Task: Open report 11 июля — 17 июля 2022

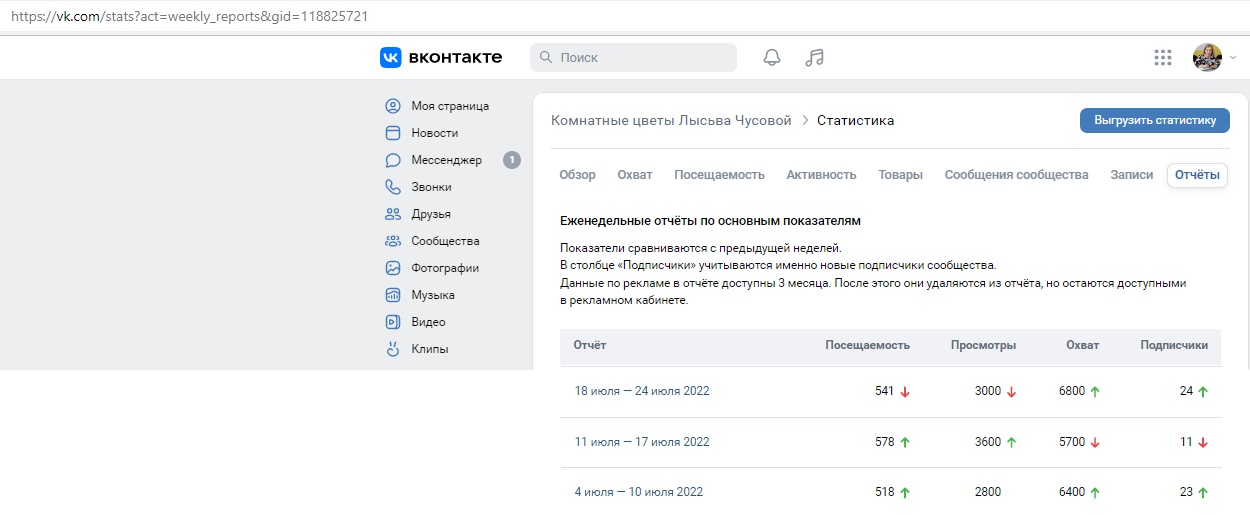Action: (x=641, y=442)
